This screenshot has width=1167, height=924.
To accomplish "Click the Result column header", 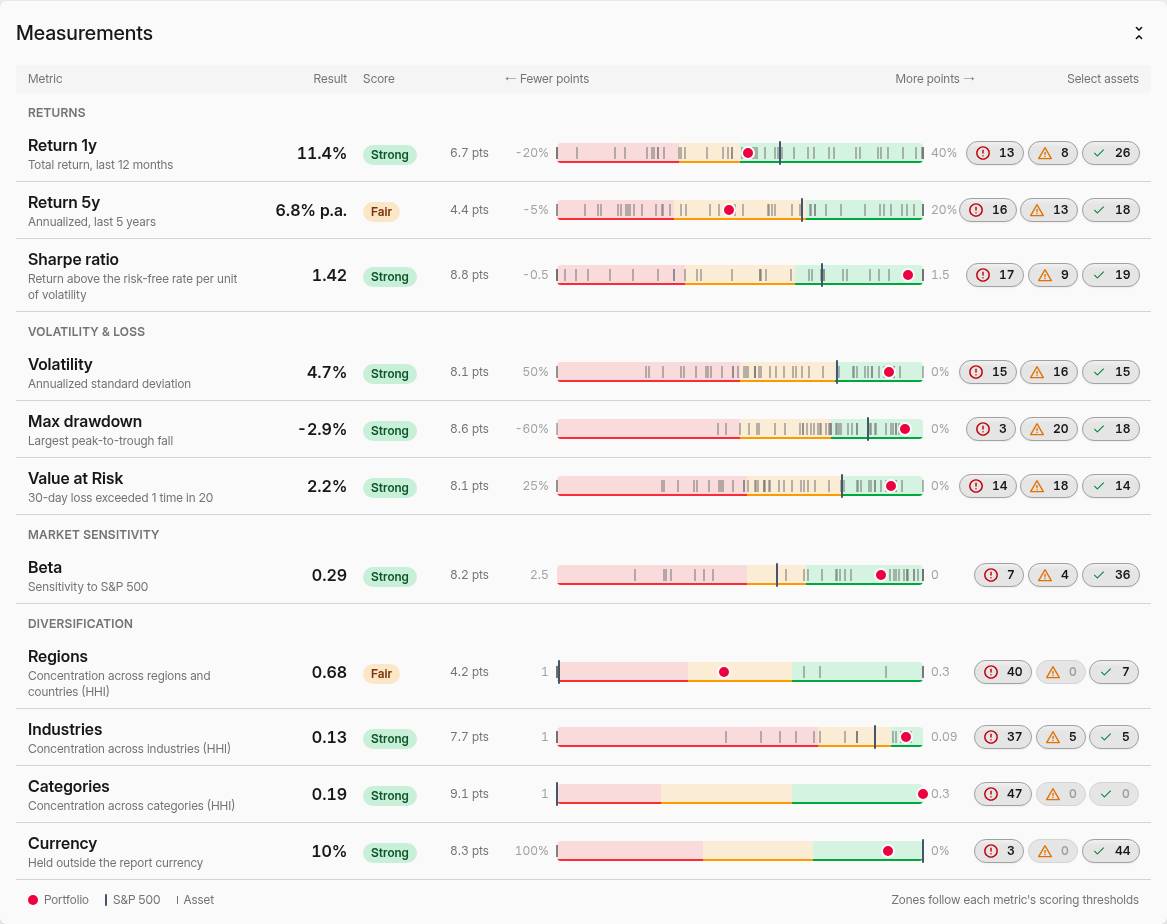I will pos(330,78).
